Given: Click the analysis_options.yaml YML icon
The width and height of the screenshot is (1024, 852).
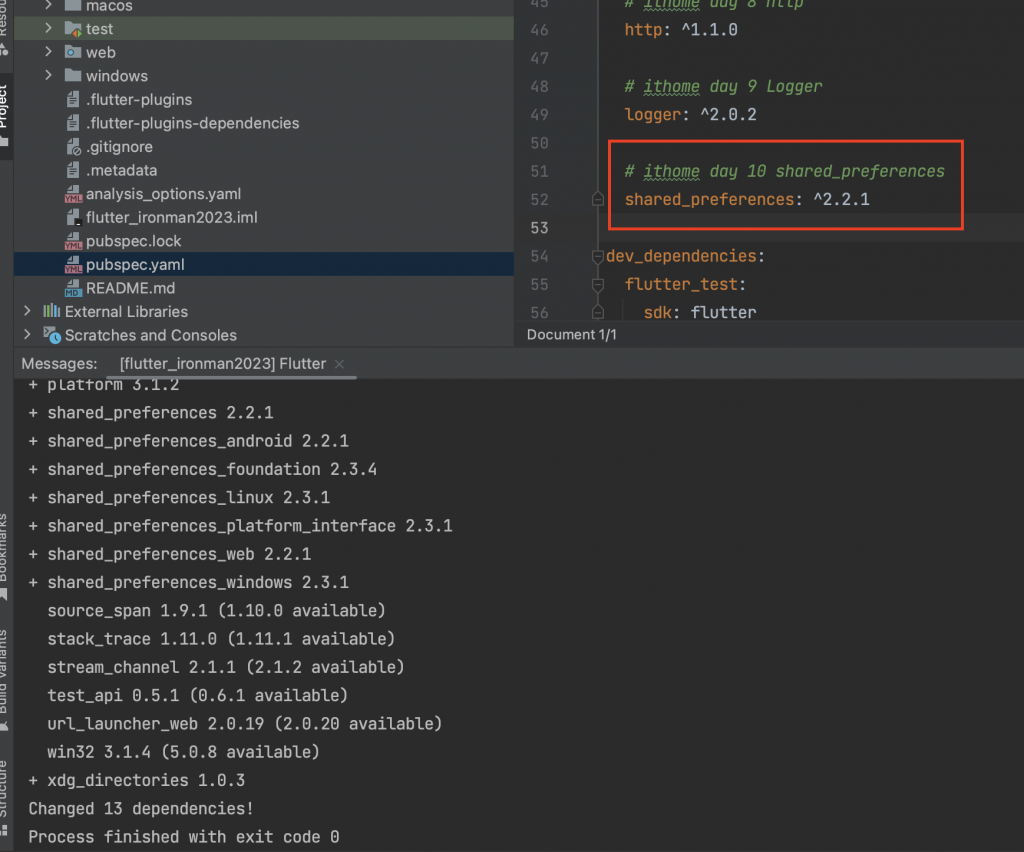Looking at the screenshot, I should pyautogui.click(x=73, y=194).
